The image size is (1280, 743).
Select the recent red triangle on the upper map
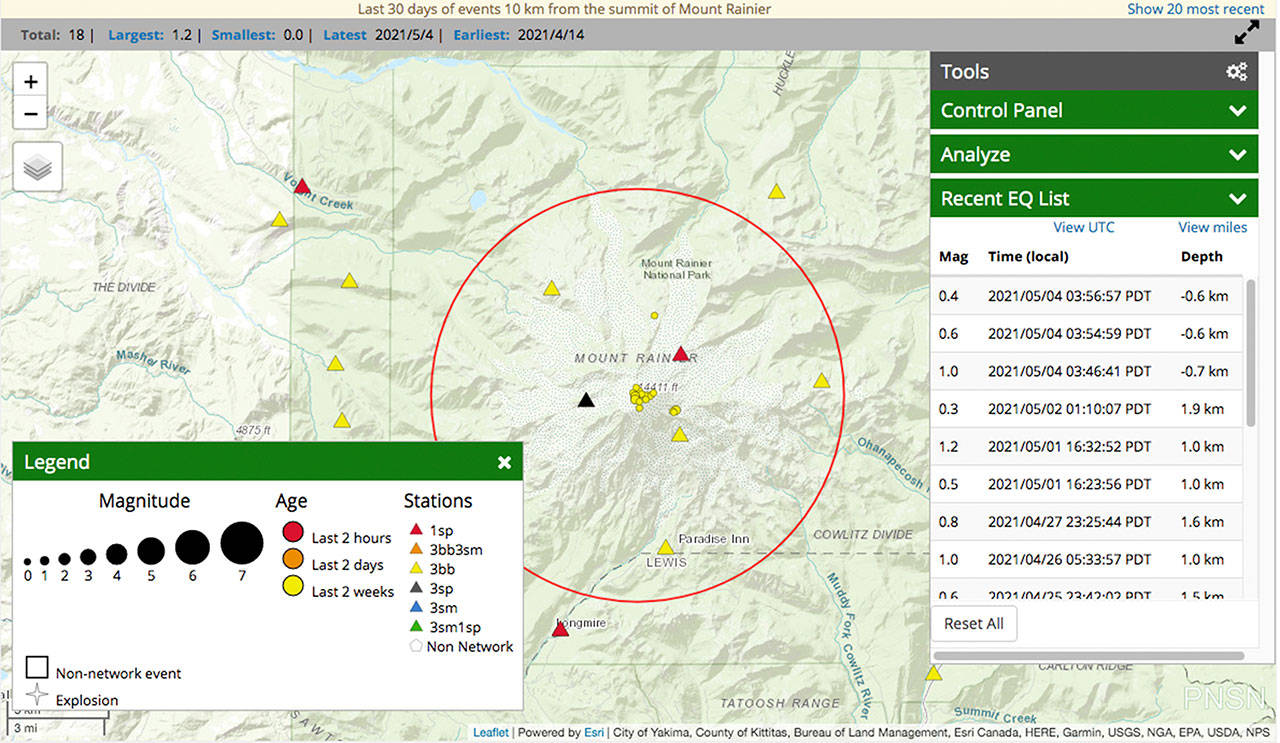(681, 353)
